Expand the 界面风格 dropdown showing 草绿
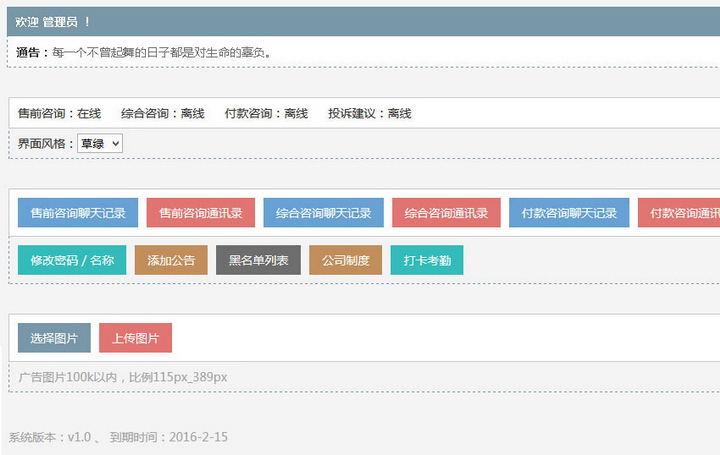The image size is (720, 455). (100, 144)
